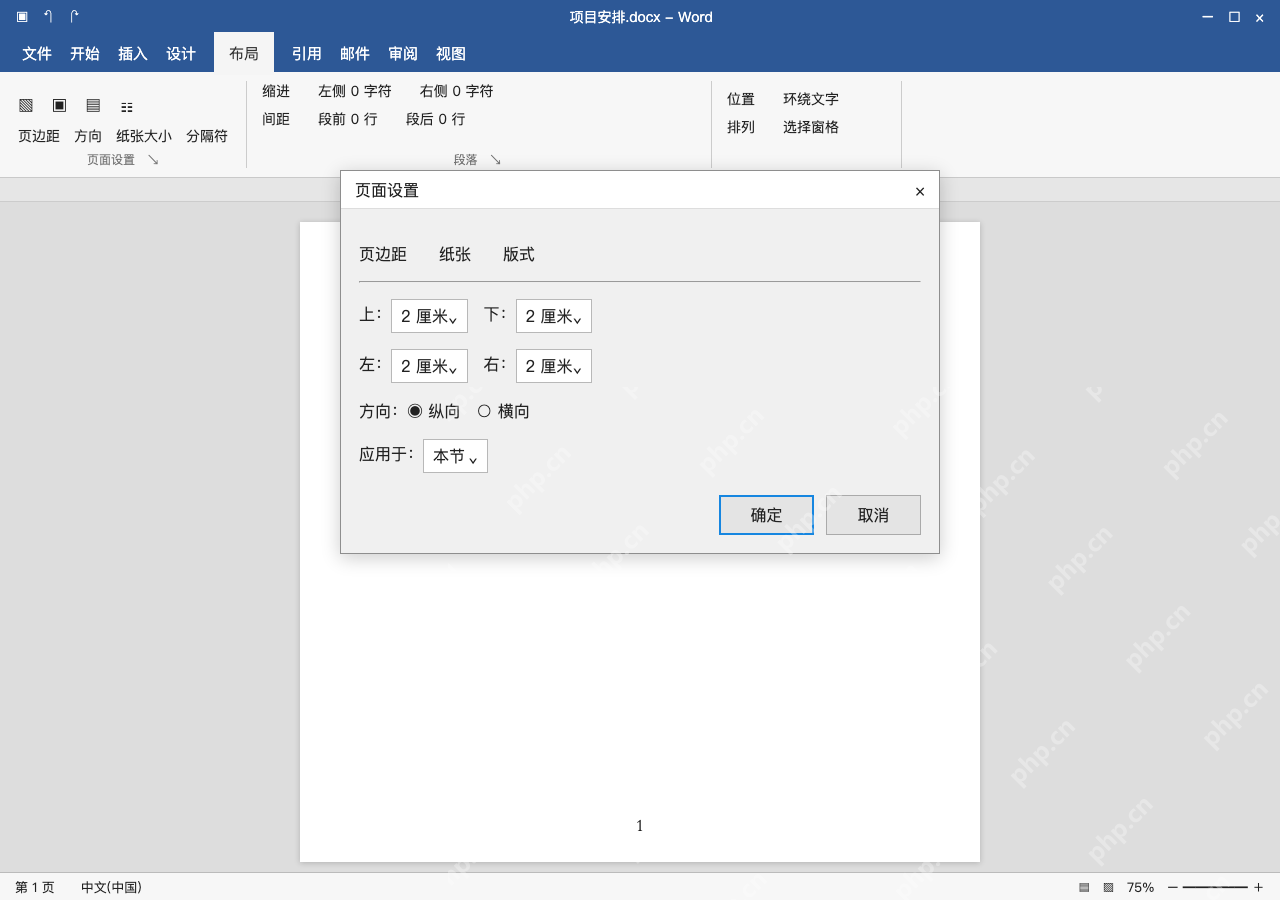Select the 布局 ribbon tab
The height and width of the screenshot is (900, 1280).
tap(244, 54)
